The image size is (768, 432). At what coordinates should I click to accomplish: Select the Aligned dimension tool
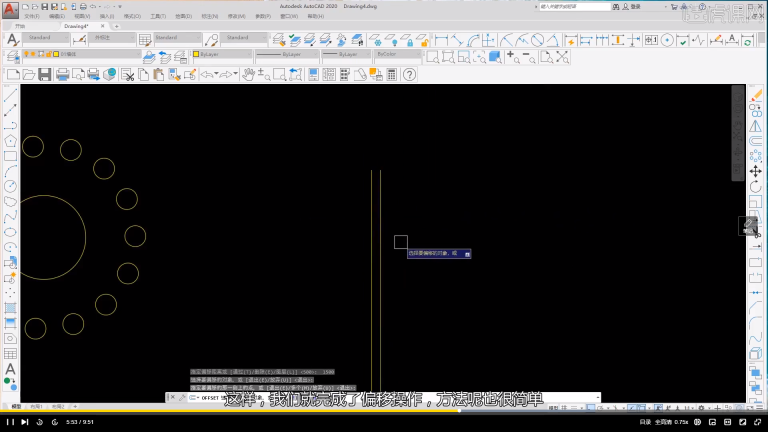pyautogui.click(x=457, y=40)
